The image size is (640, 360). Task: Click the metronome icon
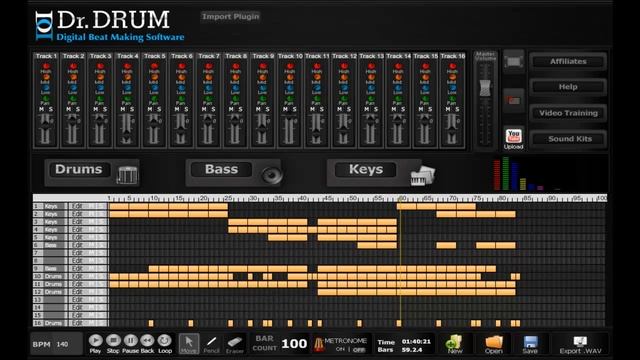pyautogui.click(x=318, y=344)
